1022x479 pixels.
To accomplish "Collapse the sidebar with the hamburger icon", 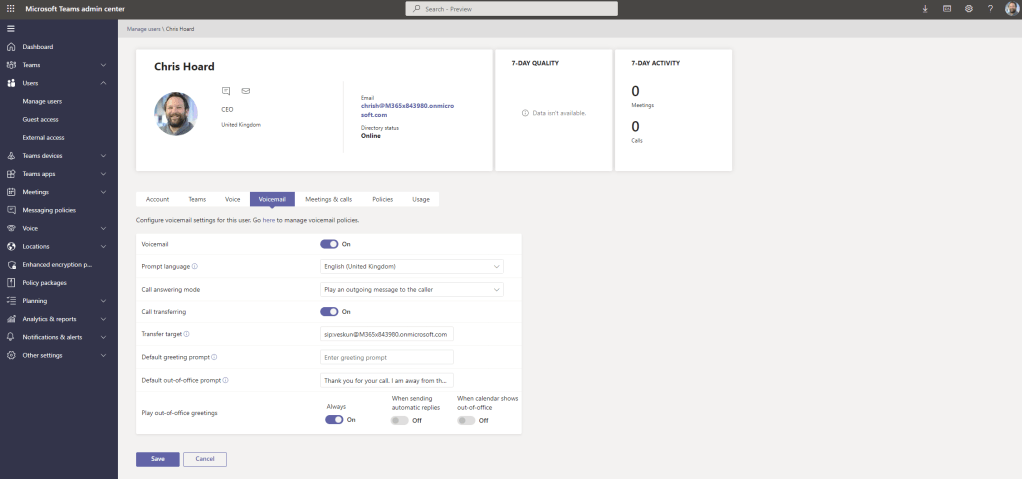I will [x=11, y=28].
